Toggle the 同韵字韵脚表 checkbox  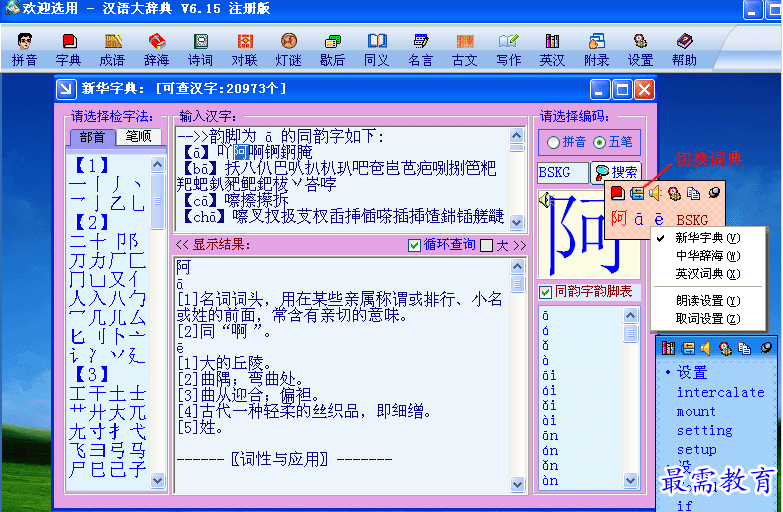coord(545,292)
